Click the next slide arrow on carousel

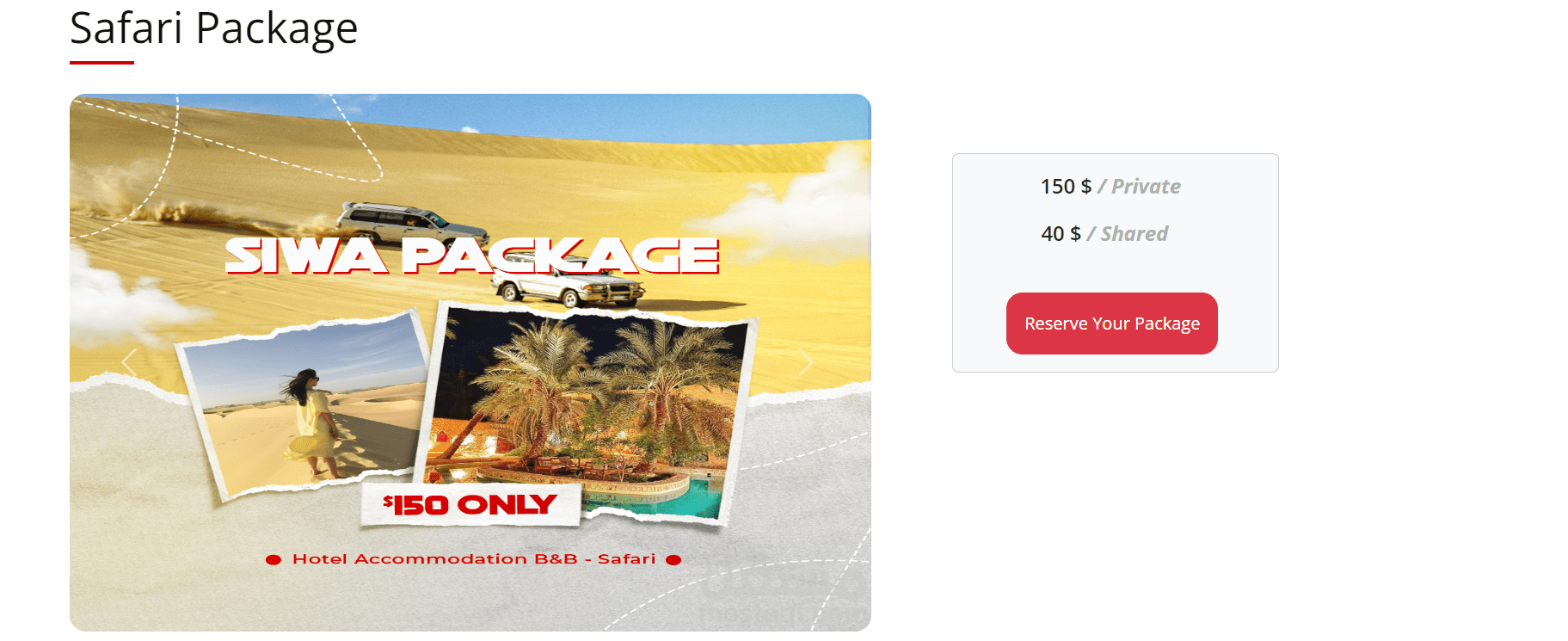805,363
